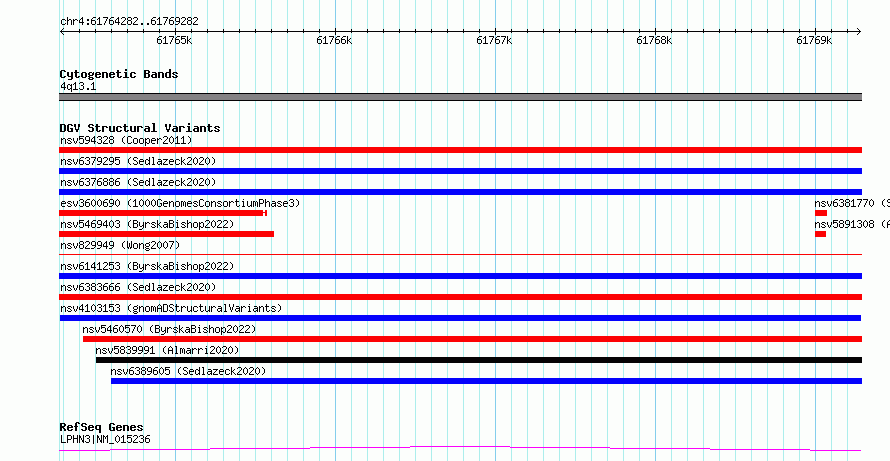The width and height of the screenshot is (890, 461).
Task: Click the DGV Structural Variants track heading
Action: pos(140,128)
